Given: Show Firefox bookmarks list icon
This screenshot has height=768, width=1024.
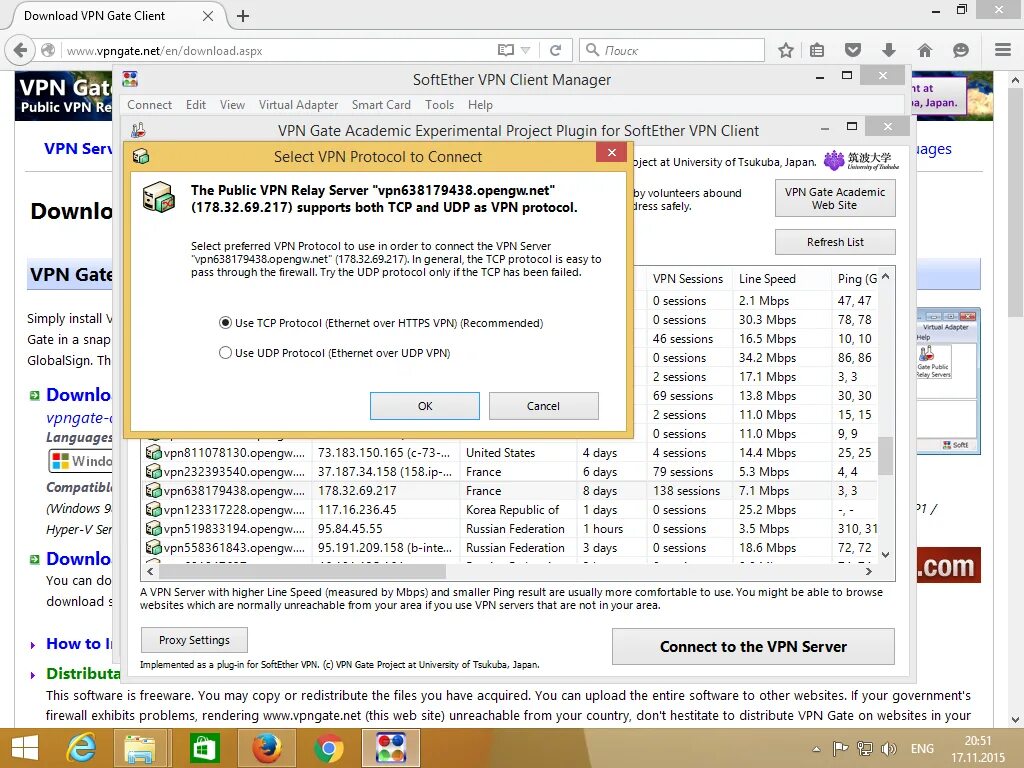Looking at the screenshot, I should pos(817,50).
